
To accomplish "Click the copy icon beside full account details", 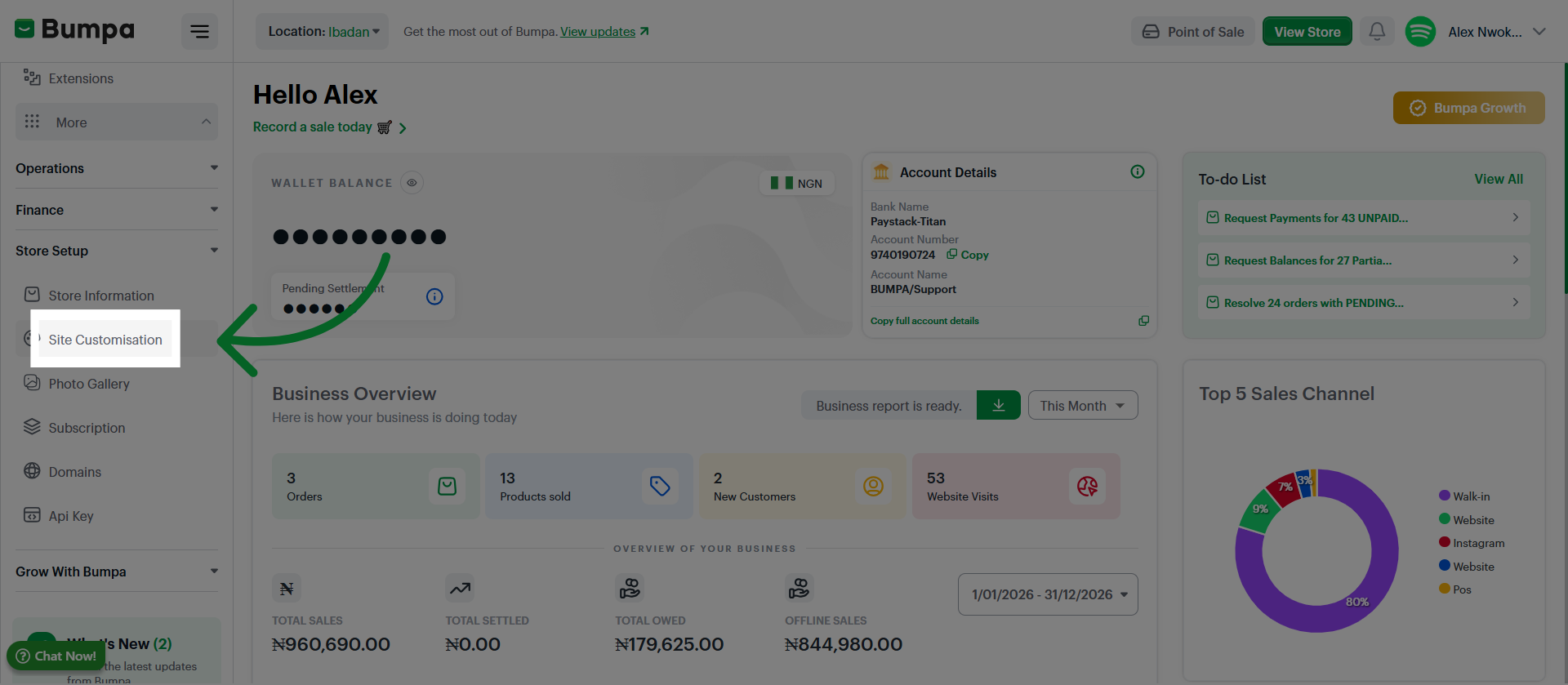I will (x=1143, y=321).
